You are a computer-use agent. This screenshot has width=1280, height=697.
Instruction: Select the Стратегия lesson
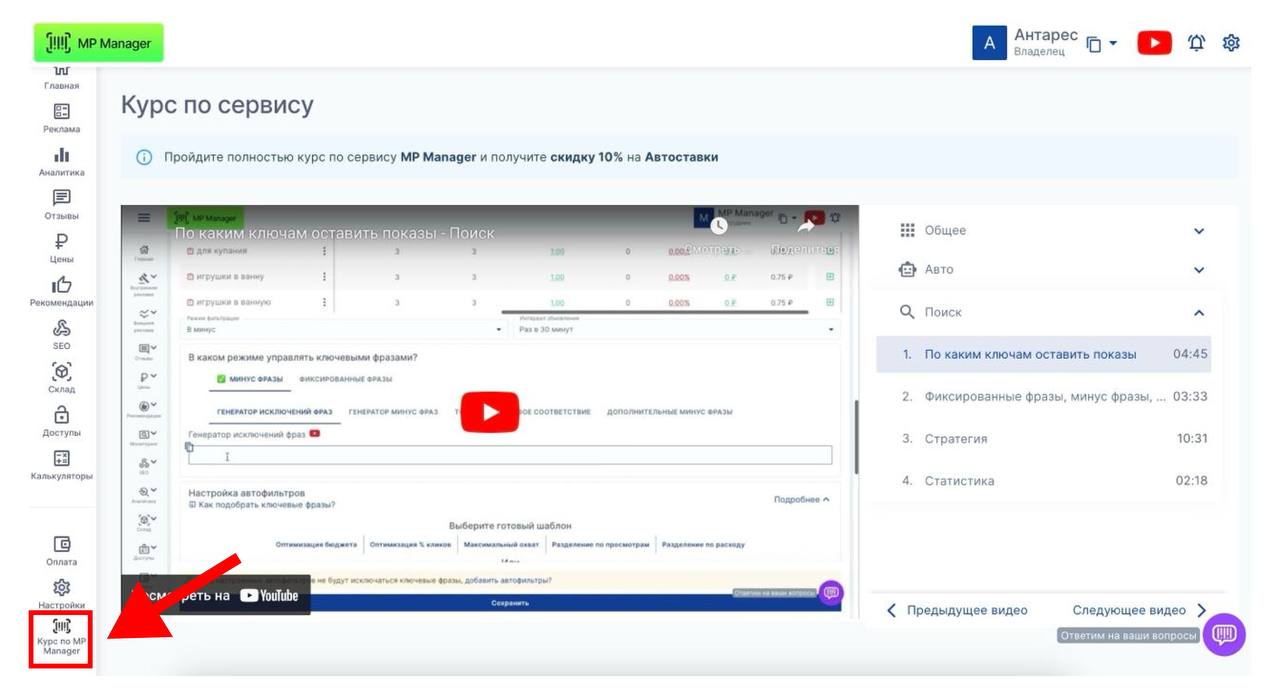[956, 439]
